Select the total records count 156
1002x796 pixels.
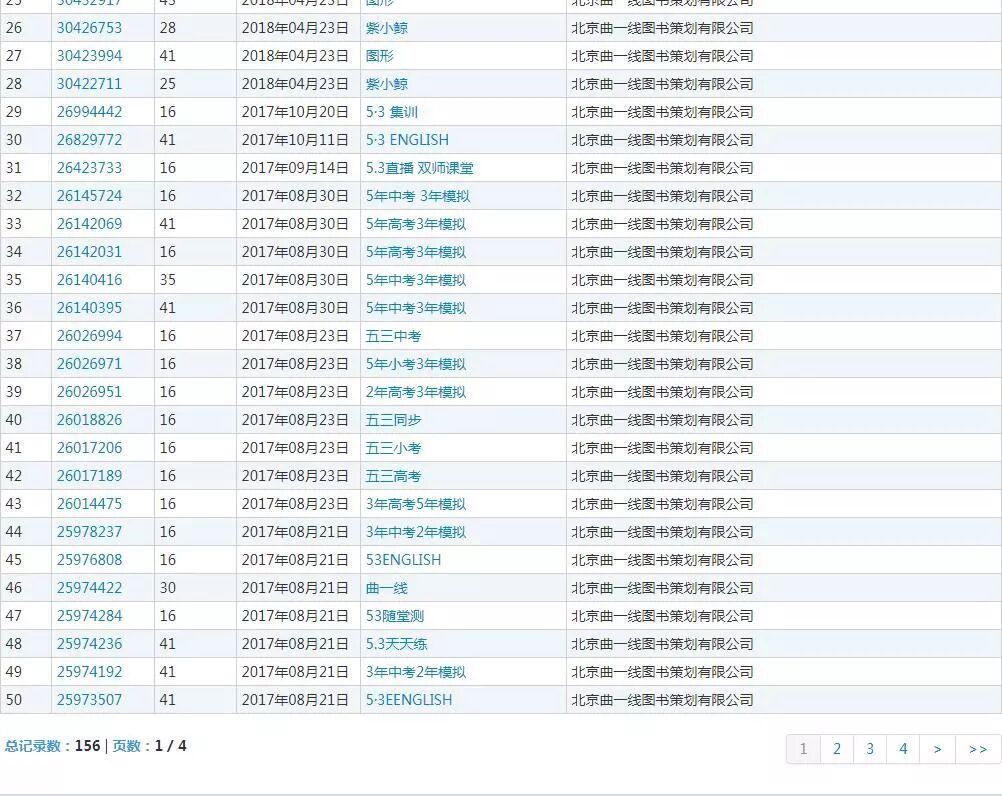pos(88,746)
